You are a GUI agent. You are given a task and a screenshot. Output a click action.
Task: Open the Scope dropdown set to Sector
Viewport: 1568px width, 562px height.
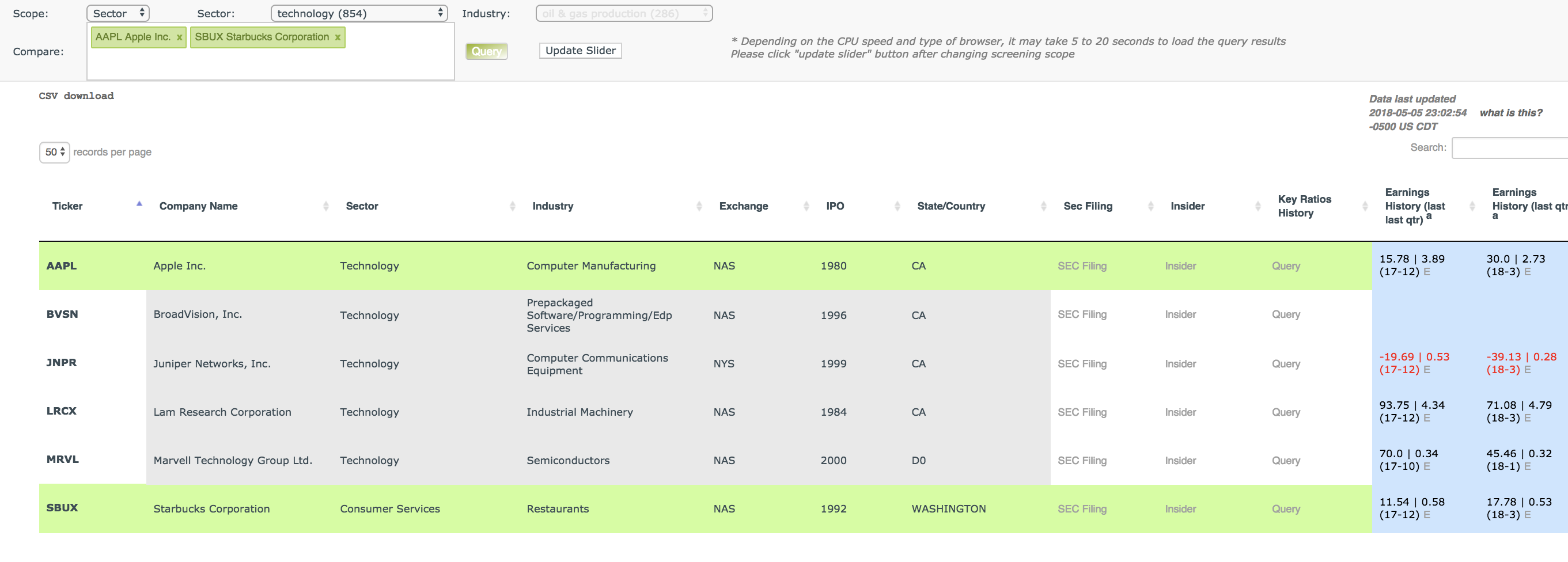pos(118,13)
